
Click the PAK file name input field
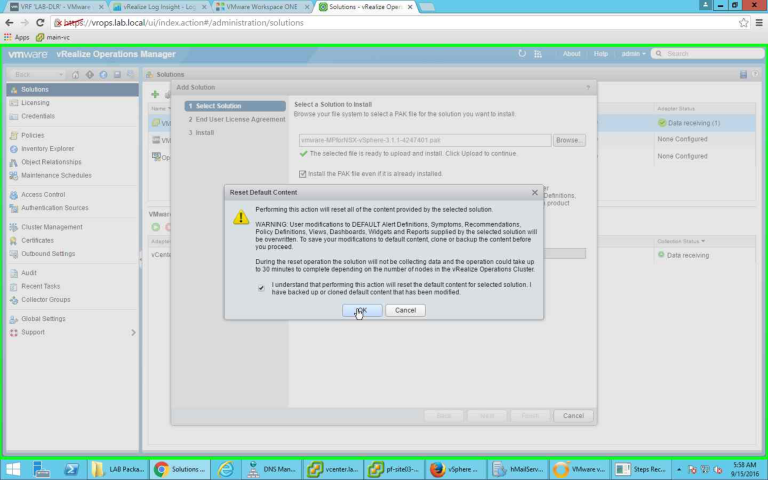pos(425,140)
